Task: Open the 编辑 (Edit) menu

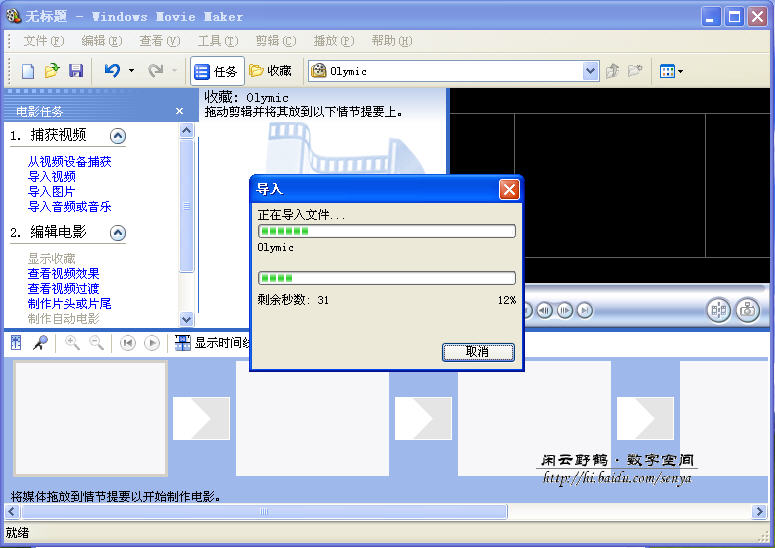Action: tap(101, 41)
